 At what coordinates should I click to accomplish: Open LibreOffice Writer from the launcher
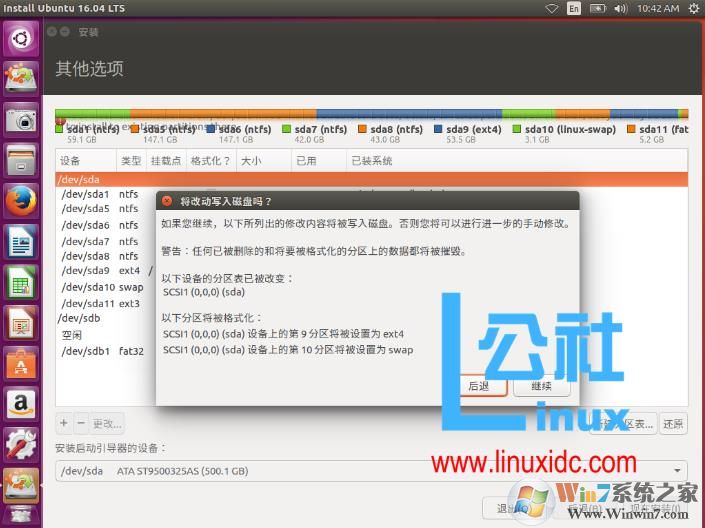click(21, 242)
